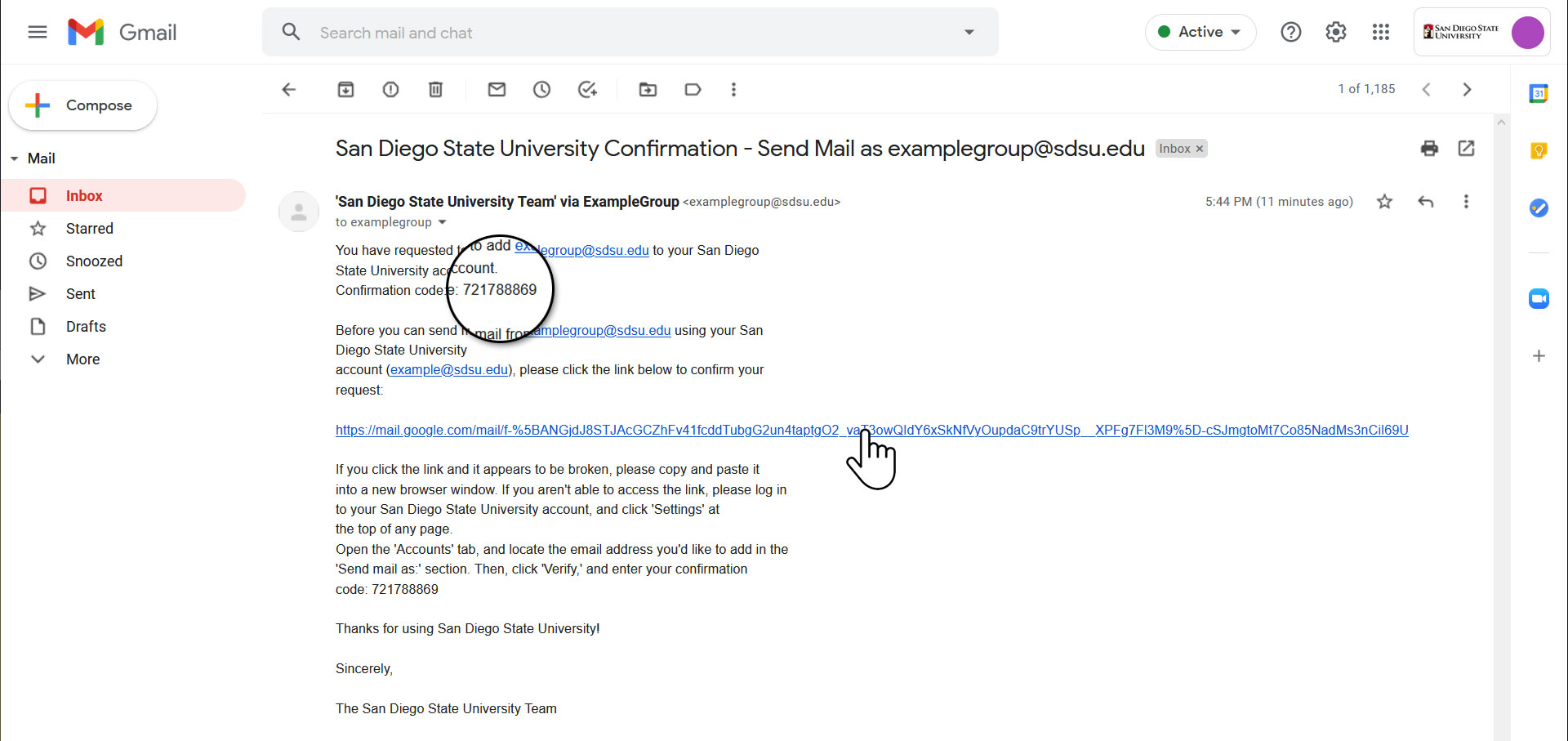The width and height of the screenshot is (1568, 741).
Task: Move email to a folder
Action: click(648, 89)
